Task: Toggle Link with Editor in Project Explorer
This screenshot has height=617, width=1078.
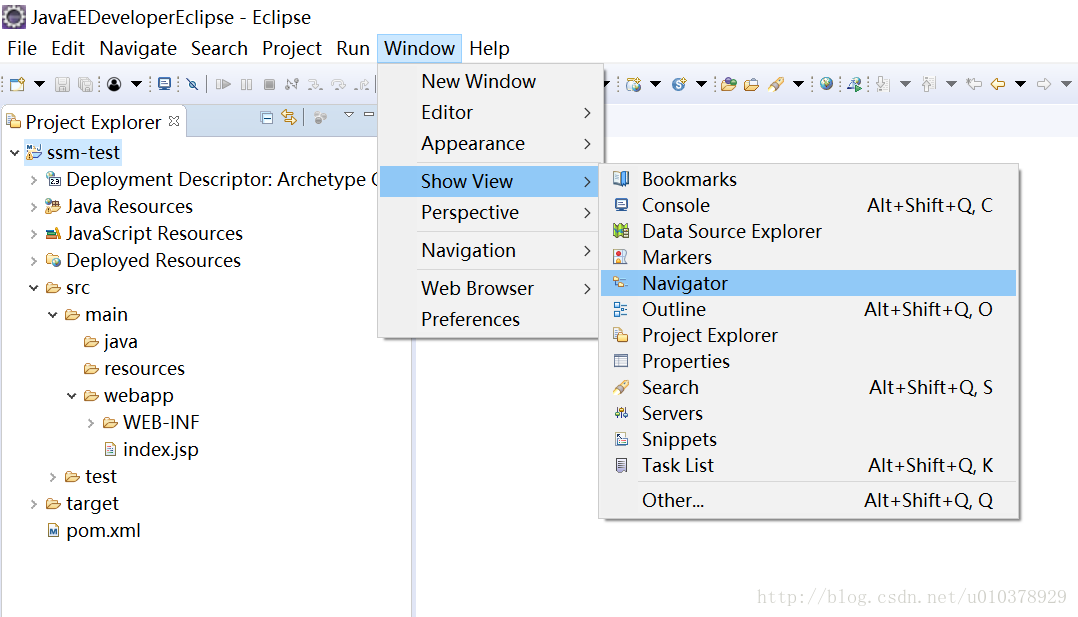Action: pos(289,118)
